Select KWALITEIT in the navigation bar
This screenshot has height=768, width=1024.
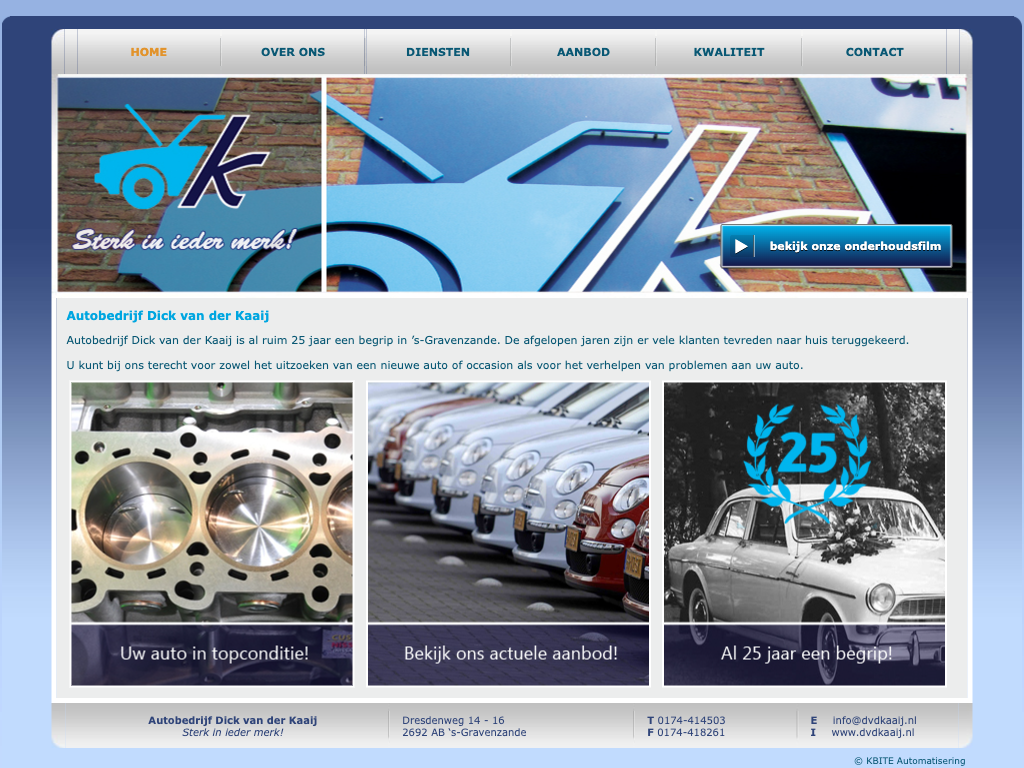tap(729, 52)
